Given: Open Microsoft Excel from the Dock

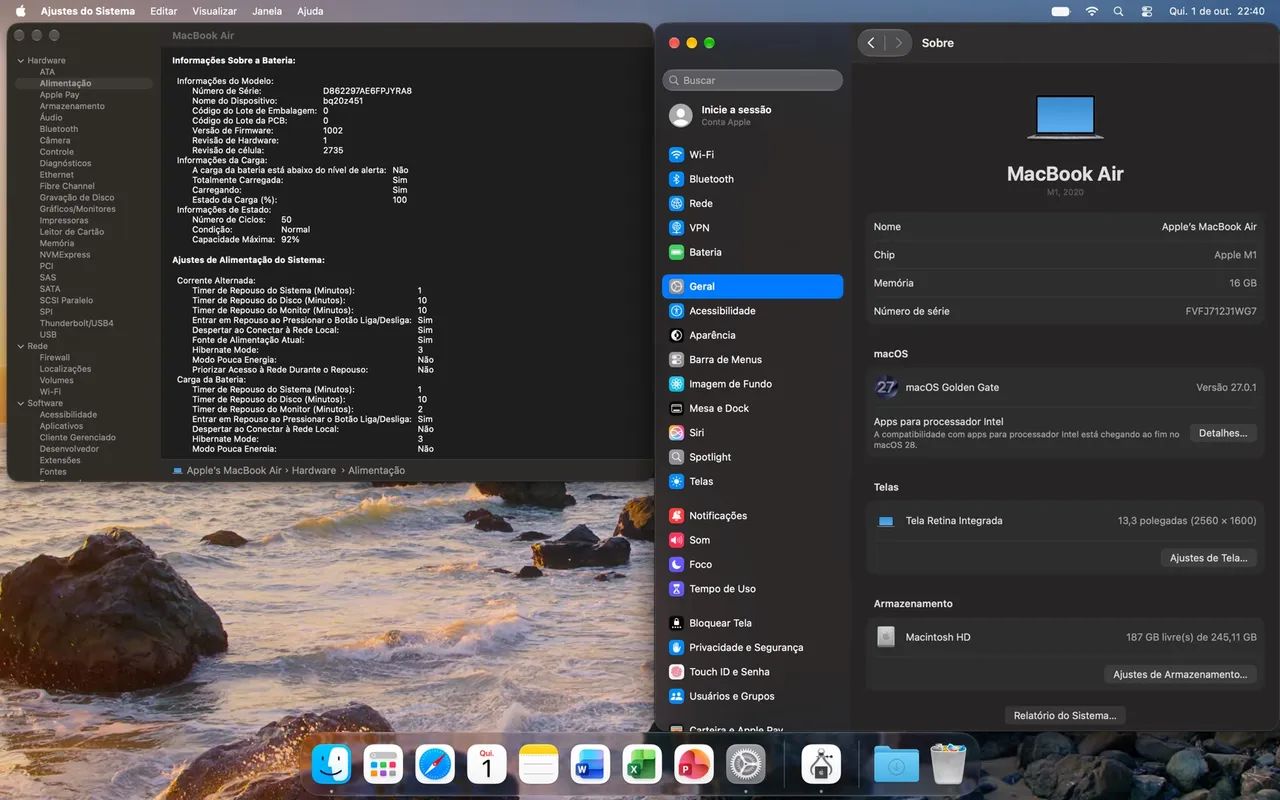Looking at the screenshot, I should pos(642,765).
